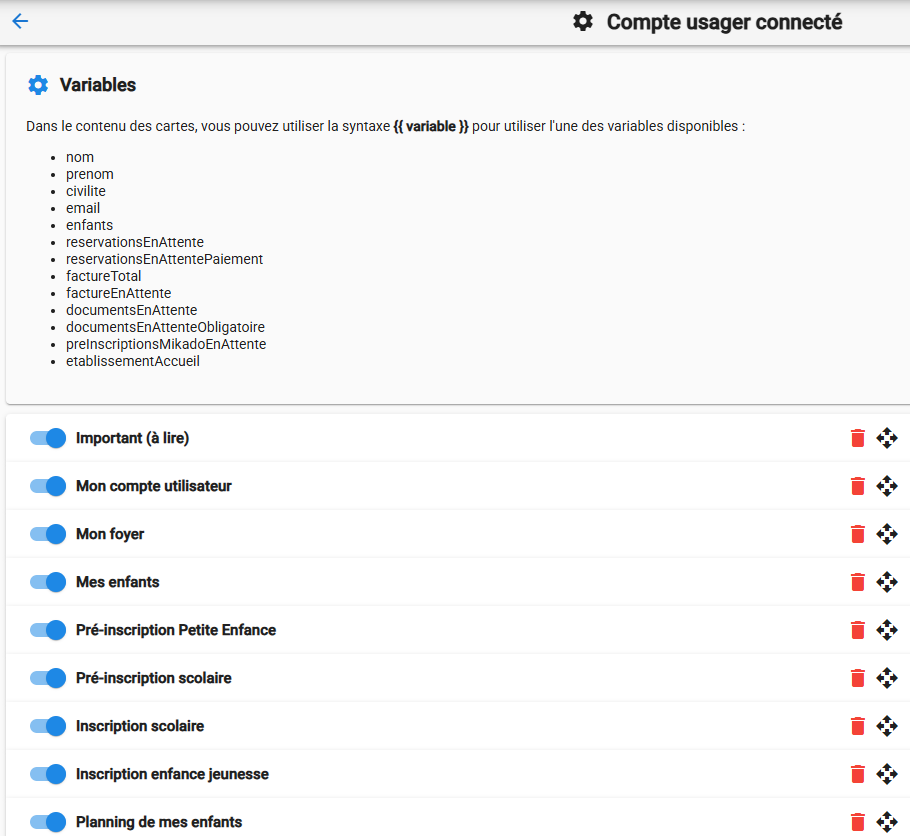Click the move handle for 'Mes enfants'
Viewport: 910px width, 836px height.
point(887,582)
